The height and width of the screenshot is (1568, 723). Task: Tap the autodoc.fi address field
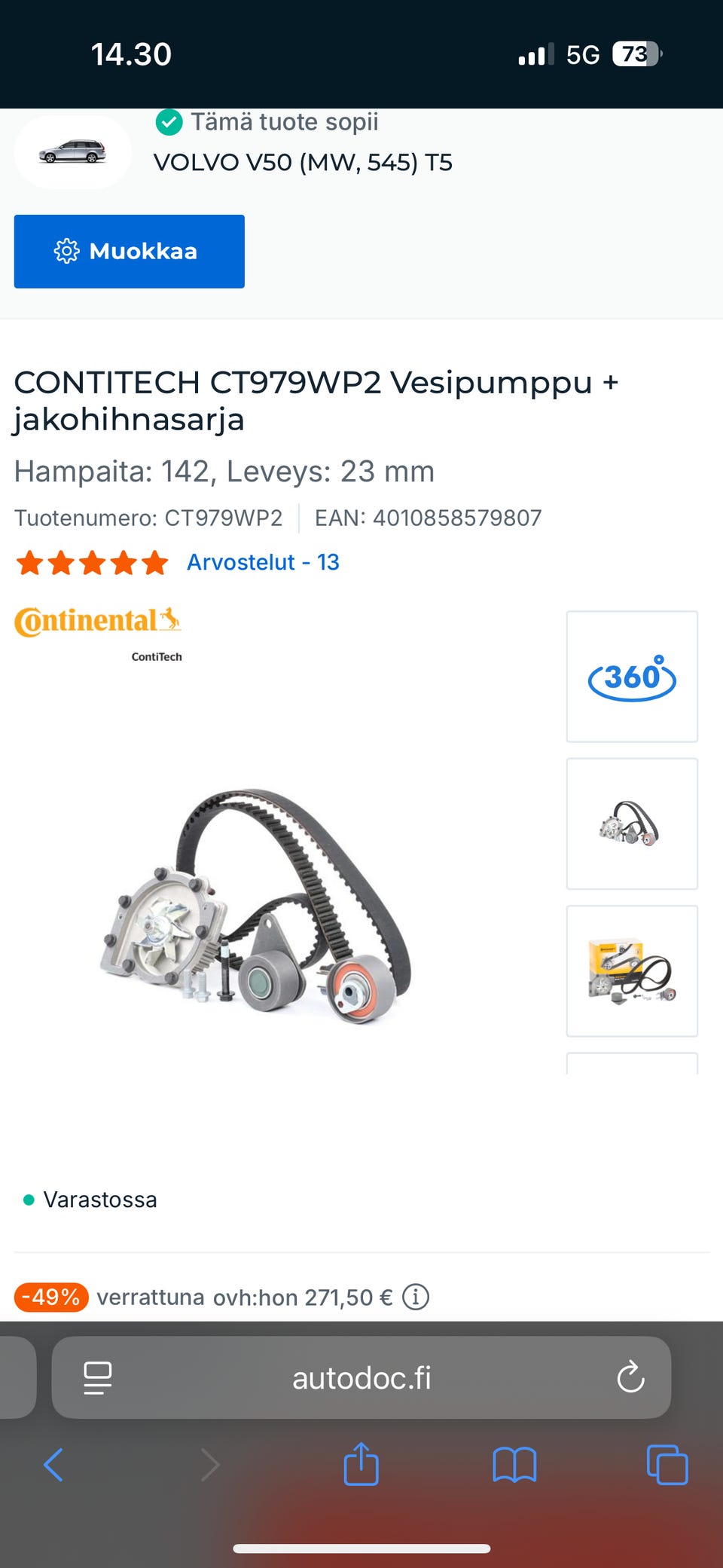pyautogui.click(x=361, y=1377)
